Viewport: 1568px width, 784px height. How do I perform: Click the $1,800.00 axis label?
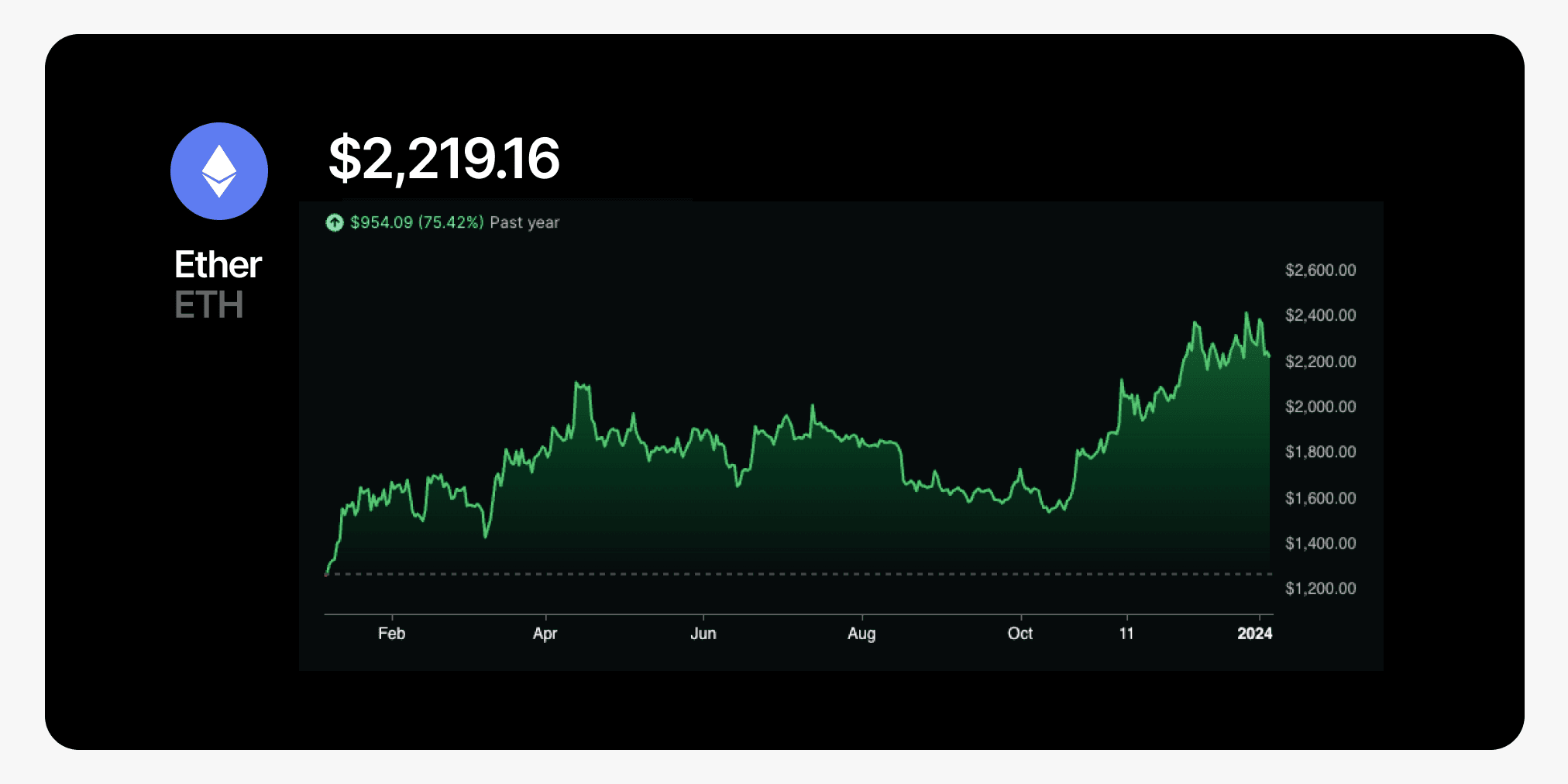(1321, 452)
